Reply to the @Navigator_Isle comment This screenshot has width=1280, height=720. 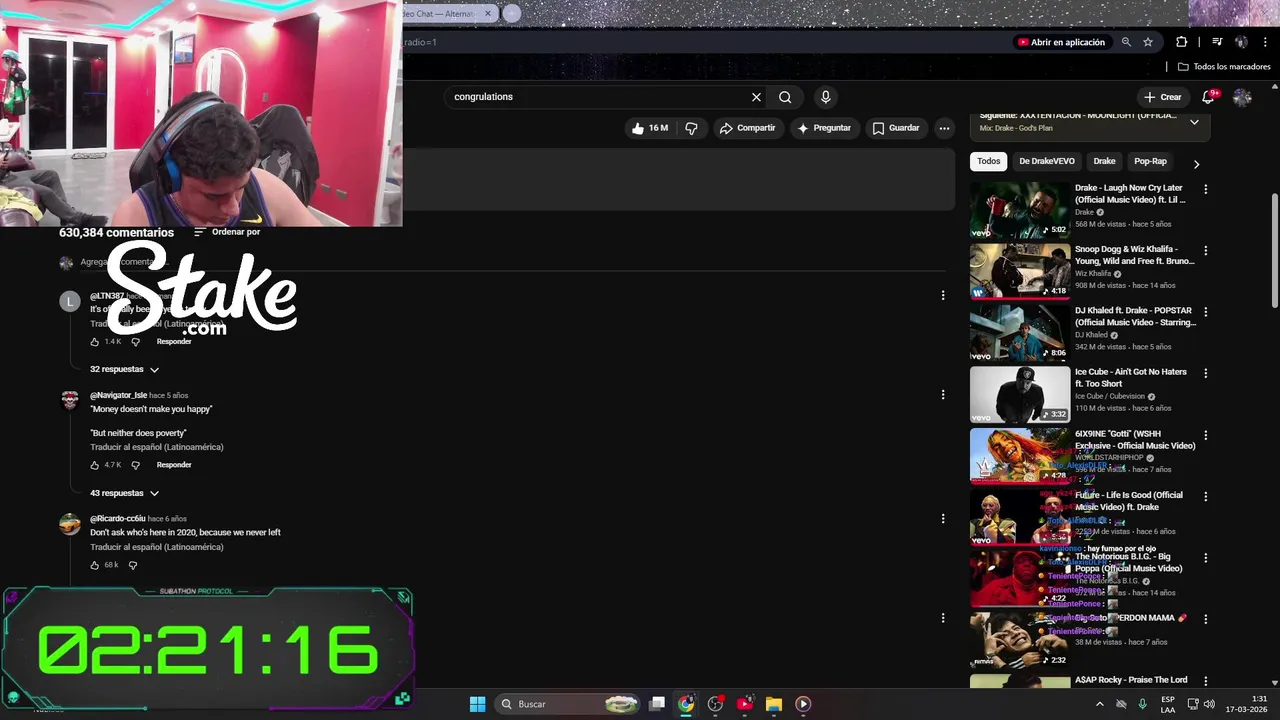[x=174, y=465]
